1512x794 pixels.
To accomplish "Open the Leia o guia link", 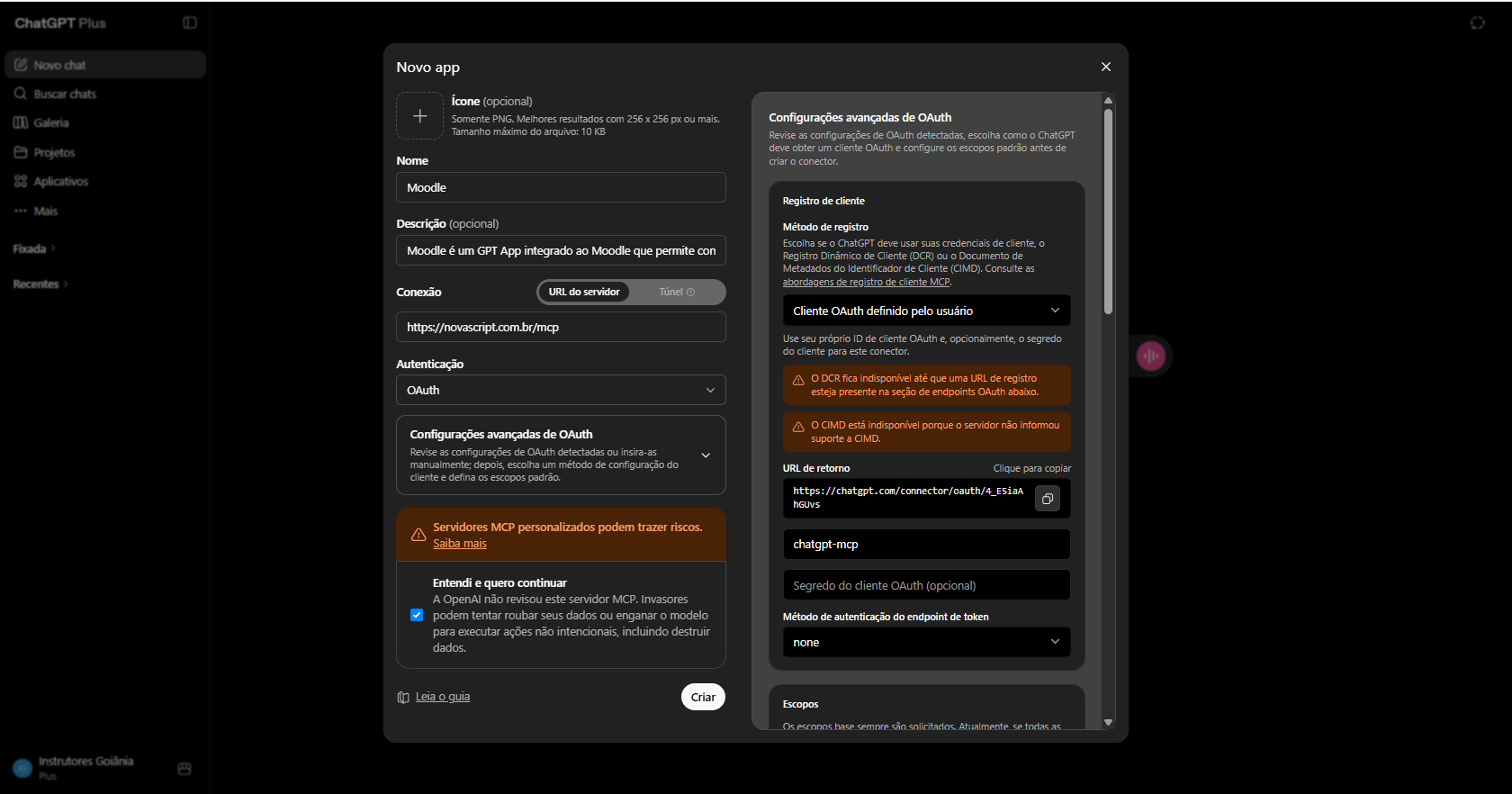I will point(443,697).
